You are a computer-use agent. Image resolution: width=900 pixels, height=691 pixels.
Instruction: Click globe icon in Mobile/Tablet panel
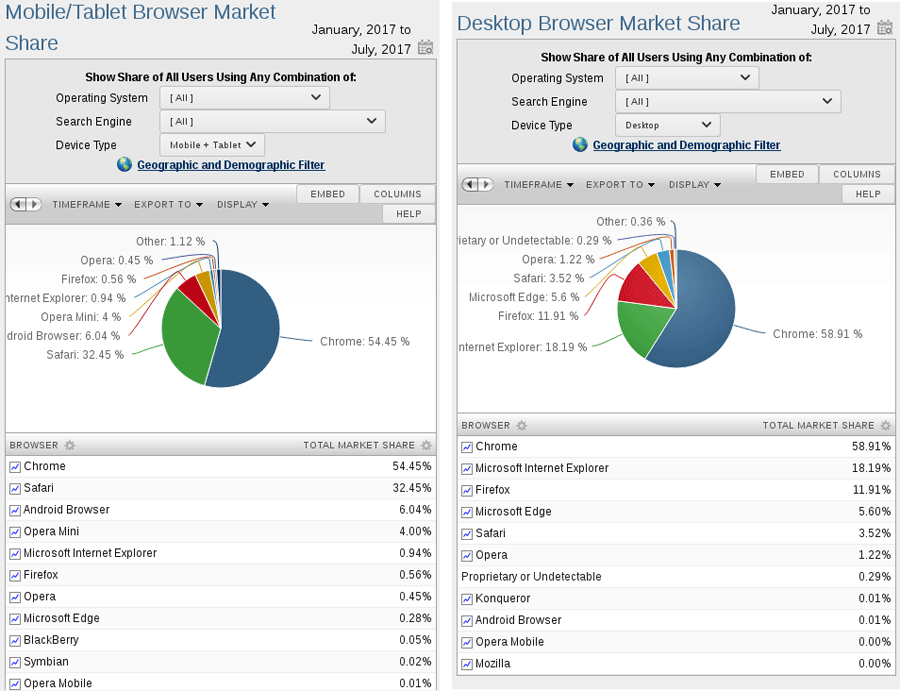(x=125, y=165)
